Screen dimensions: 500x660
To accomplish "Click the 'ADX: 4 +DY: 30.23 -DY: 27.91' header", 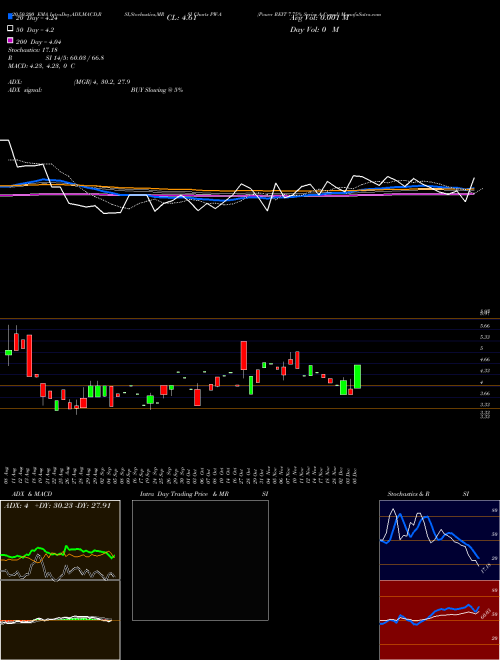I will coord(57,506).
